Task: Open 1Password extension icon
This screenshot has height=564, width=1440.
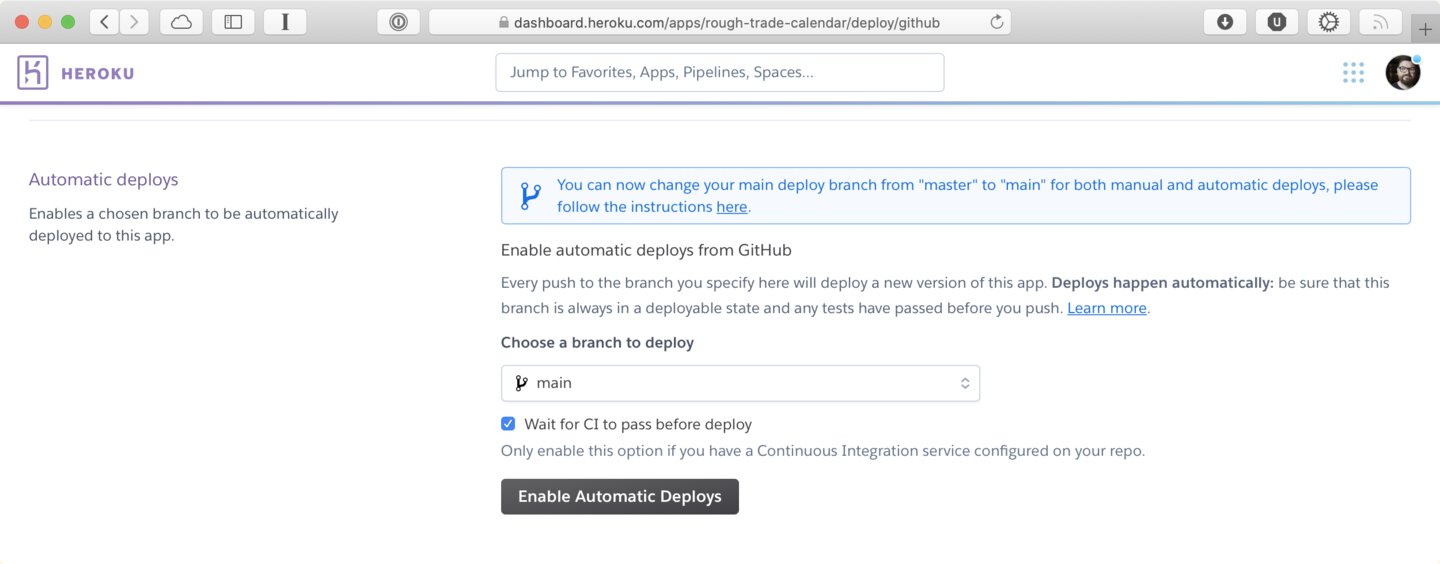Action: (x=398, y=22)
